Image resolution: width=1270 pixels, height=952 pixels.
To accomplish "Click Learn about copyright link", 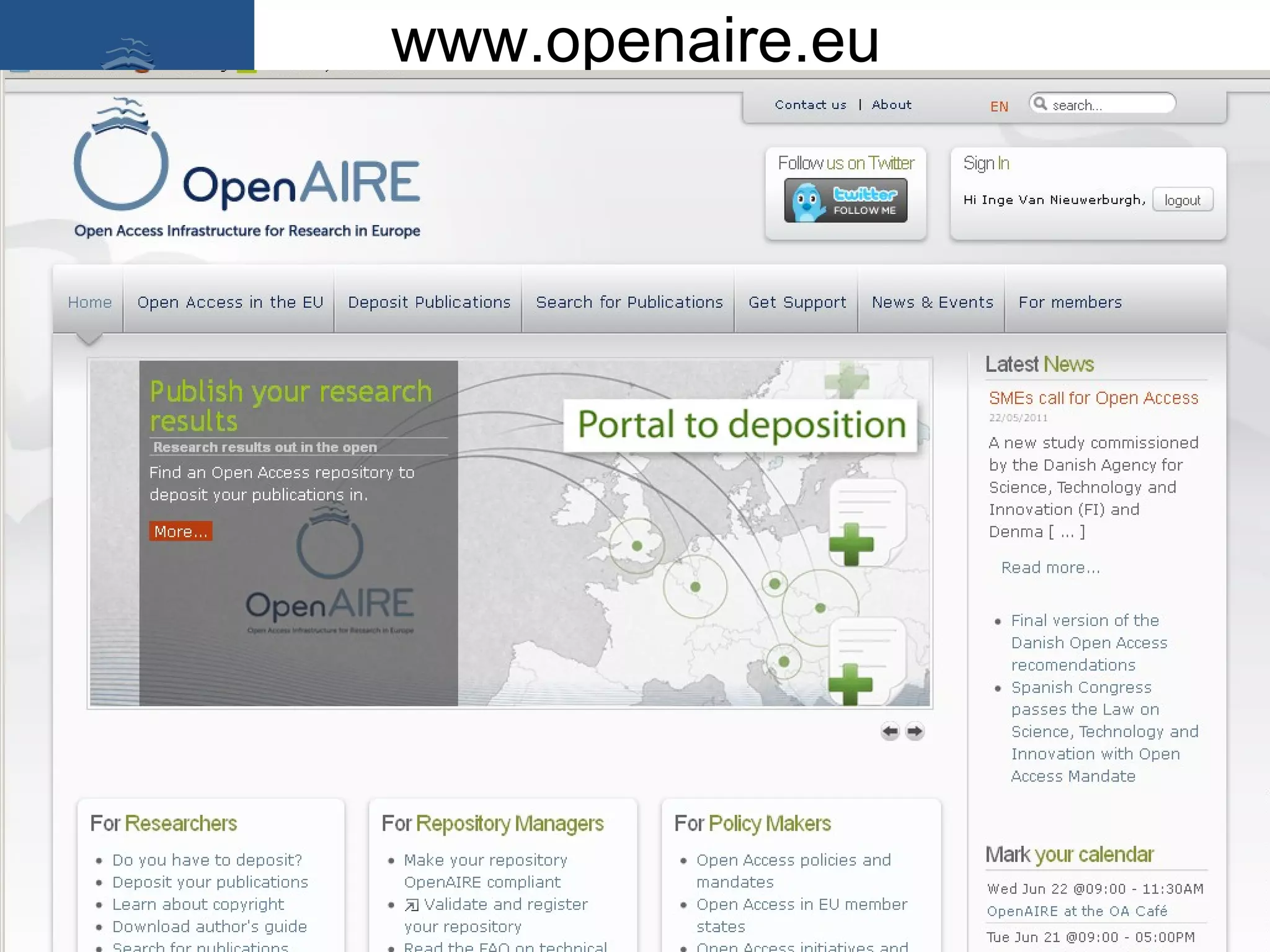I will [198, 904].
